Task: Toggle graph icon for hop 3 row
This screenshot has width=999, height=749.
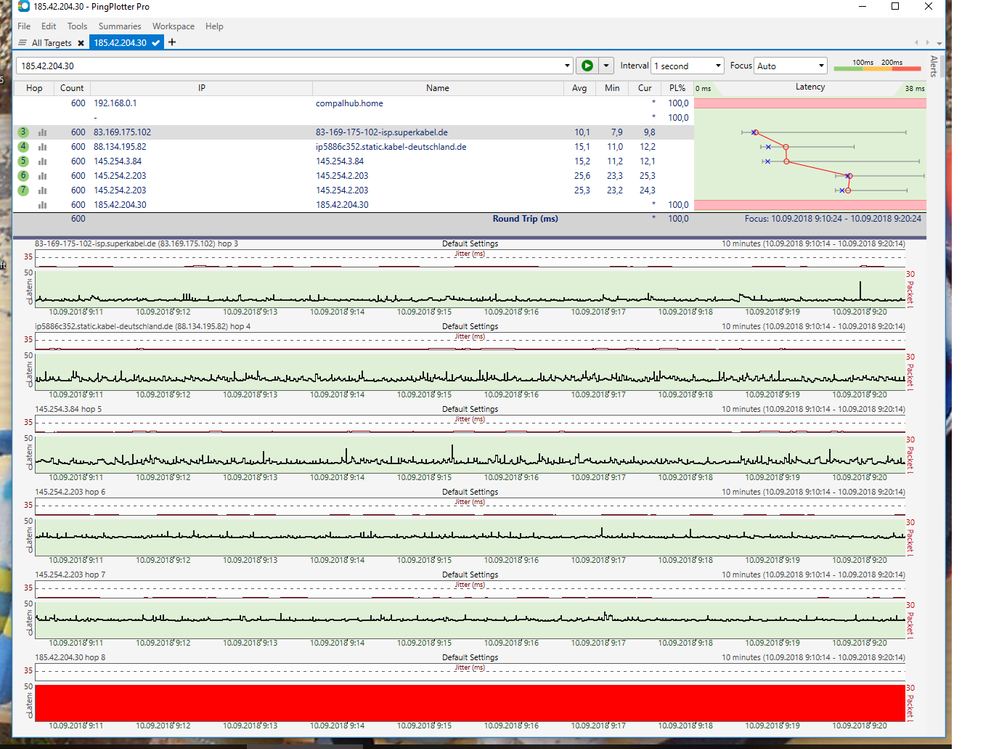Action: click(x=43, y=132)
